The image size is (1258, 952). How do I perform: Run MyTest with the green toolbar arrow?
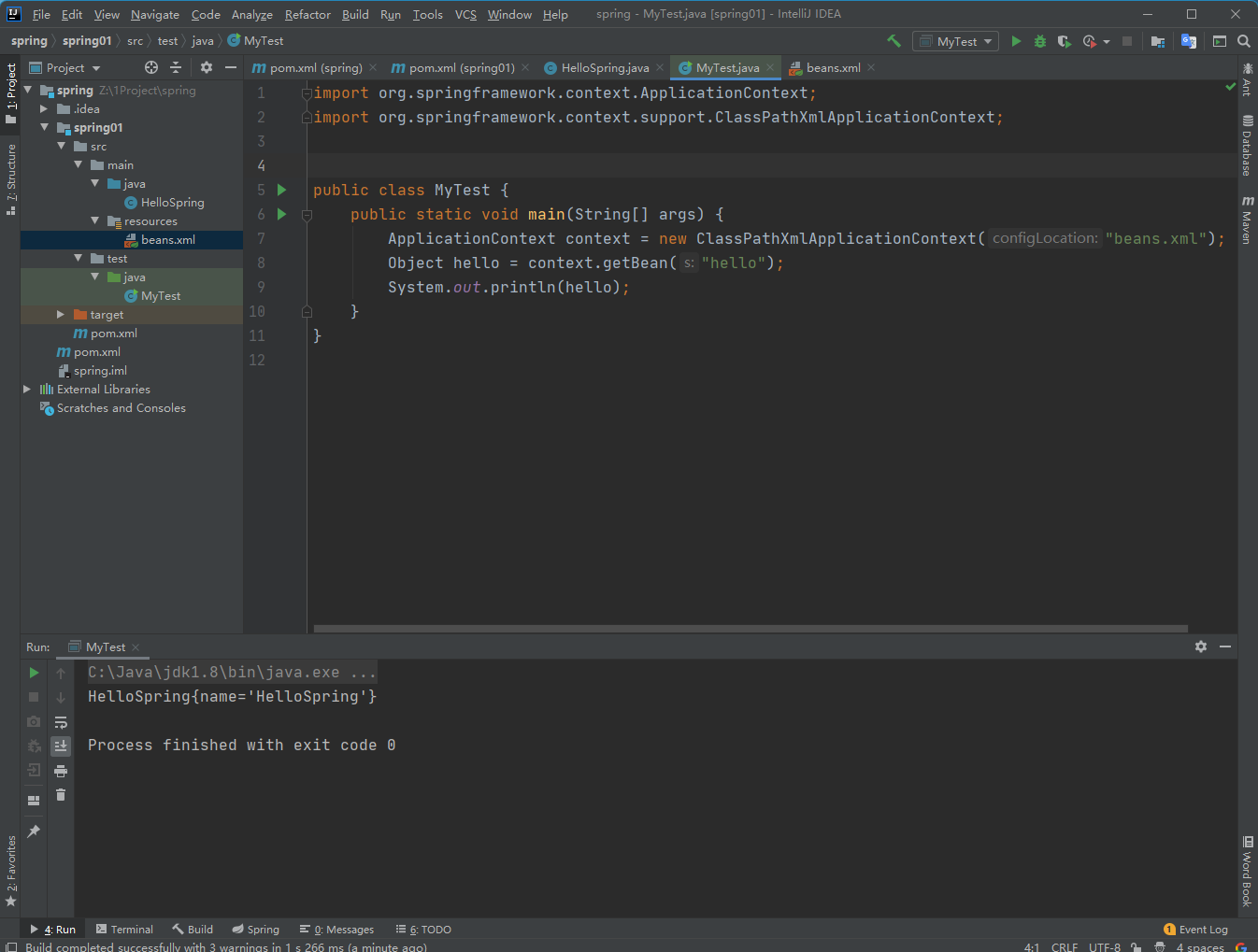pyautogui.click(x=1016, y=41)
